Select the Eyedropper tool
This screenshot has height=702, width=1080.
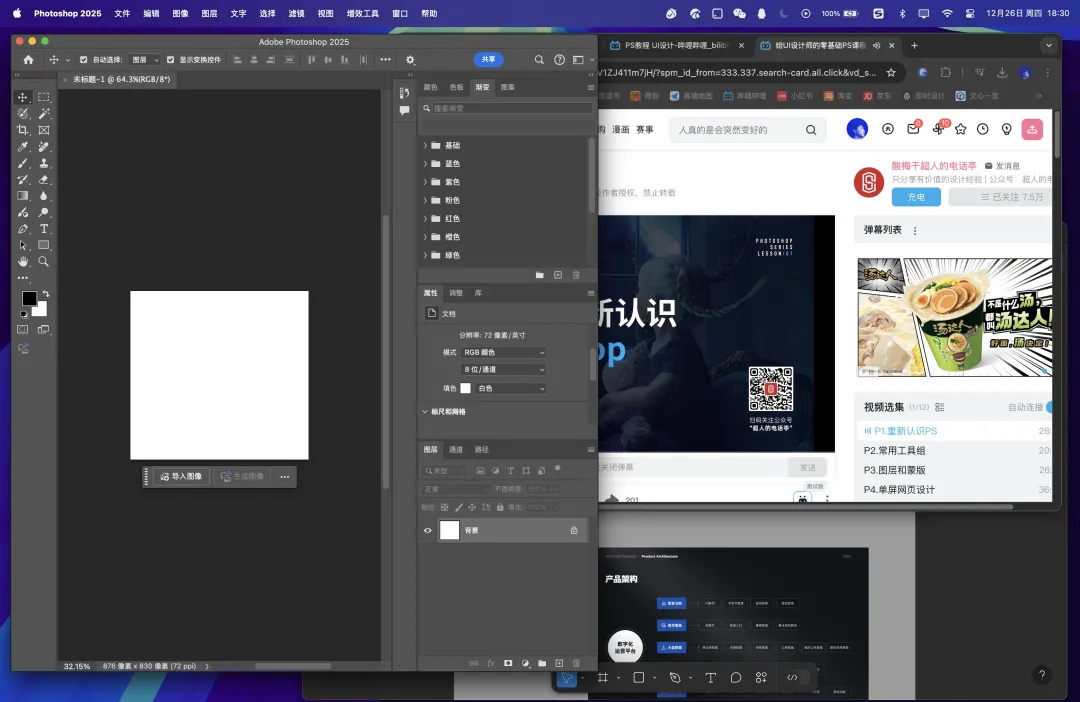(x=22, y=147)
